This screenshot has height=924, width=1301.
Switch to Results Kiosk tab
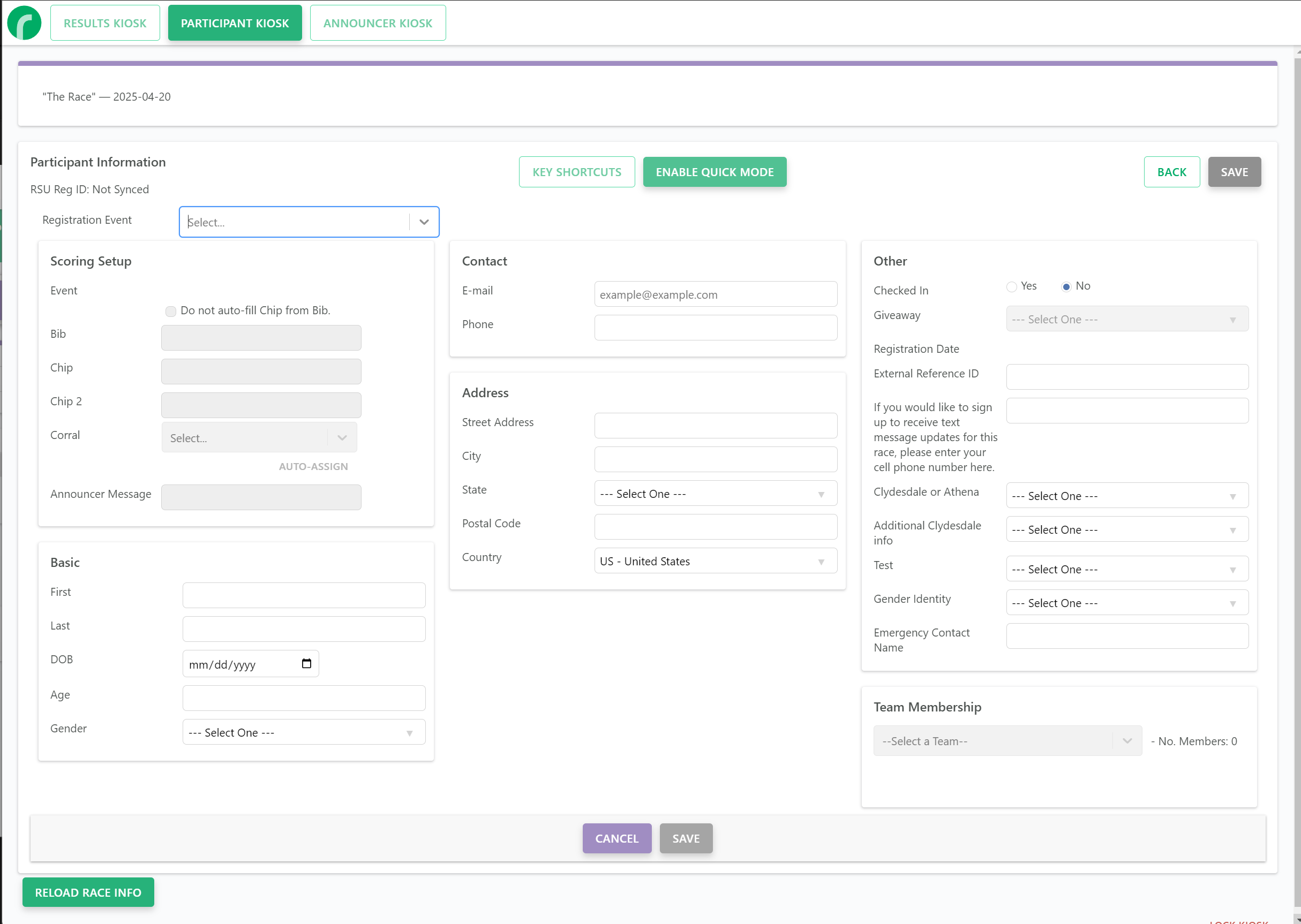coord(105,23)
